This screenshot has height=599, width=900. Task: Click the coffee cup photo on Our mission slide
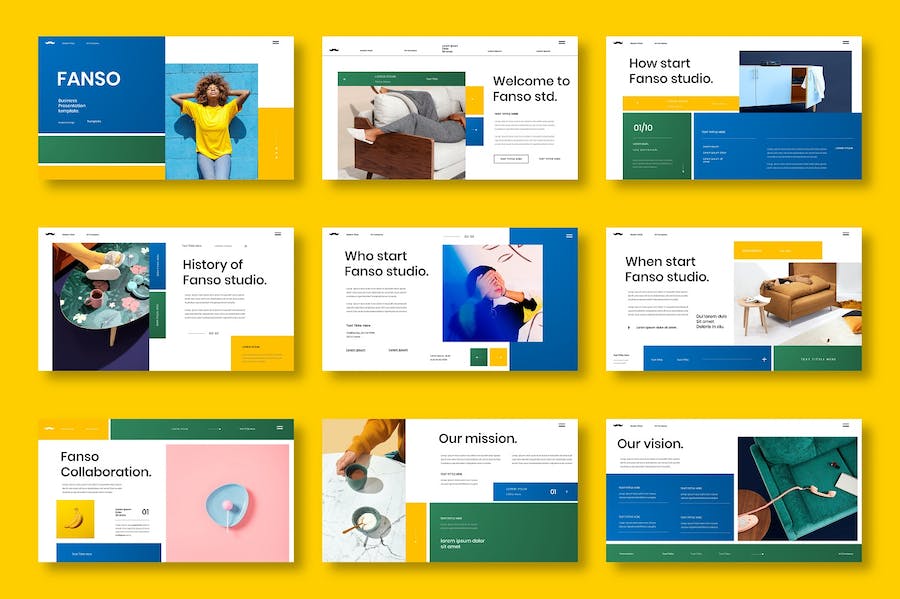[x=363, y=491]
